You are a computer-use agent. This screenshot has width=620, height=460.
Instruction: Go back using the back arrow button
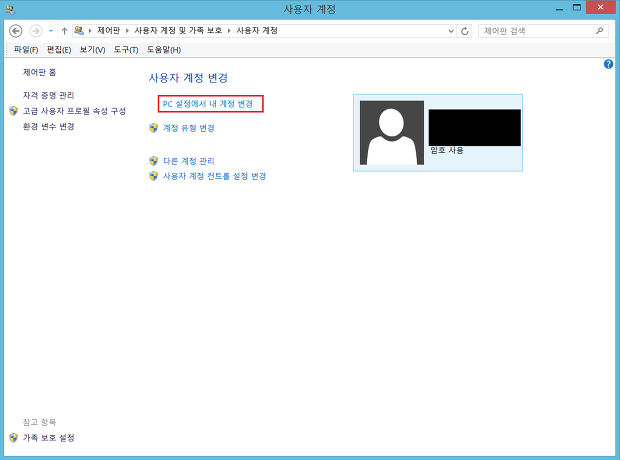coord(16,31)
